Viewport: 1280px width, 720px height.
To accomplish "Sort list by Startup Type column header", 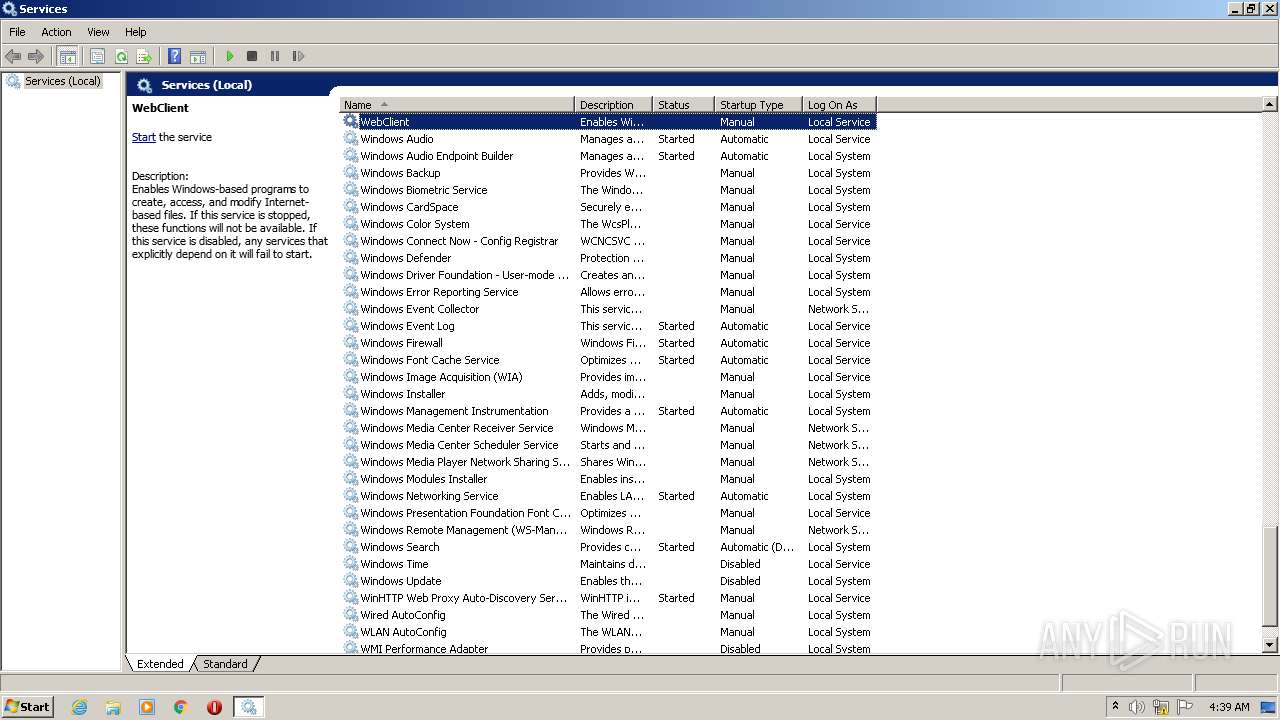I will 759,104.
